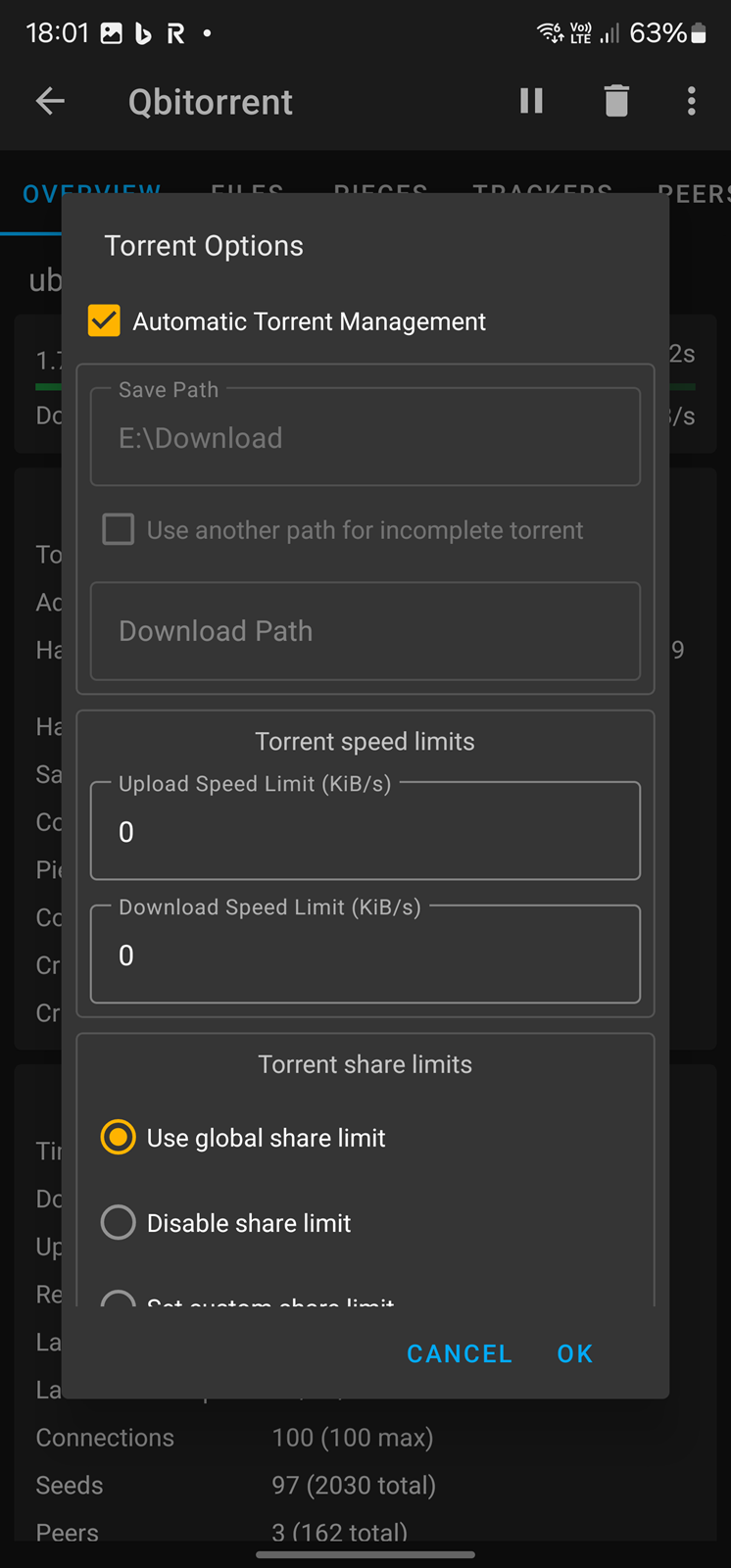The height and width of the screenshot is (1568, 731).
Task: Focus the Download Speed Limit field
Action: [365, 955]
